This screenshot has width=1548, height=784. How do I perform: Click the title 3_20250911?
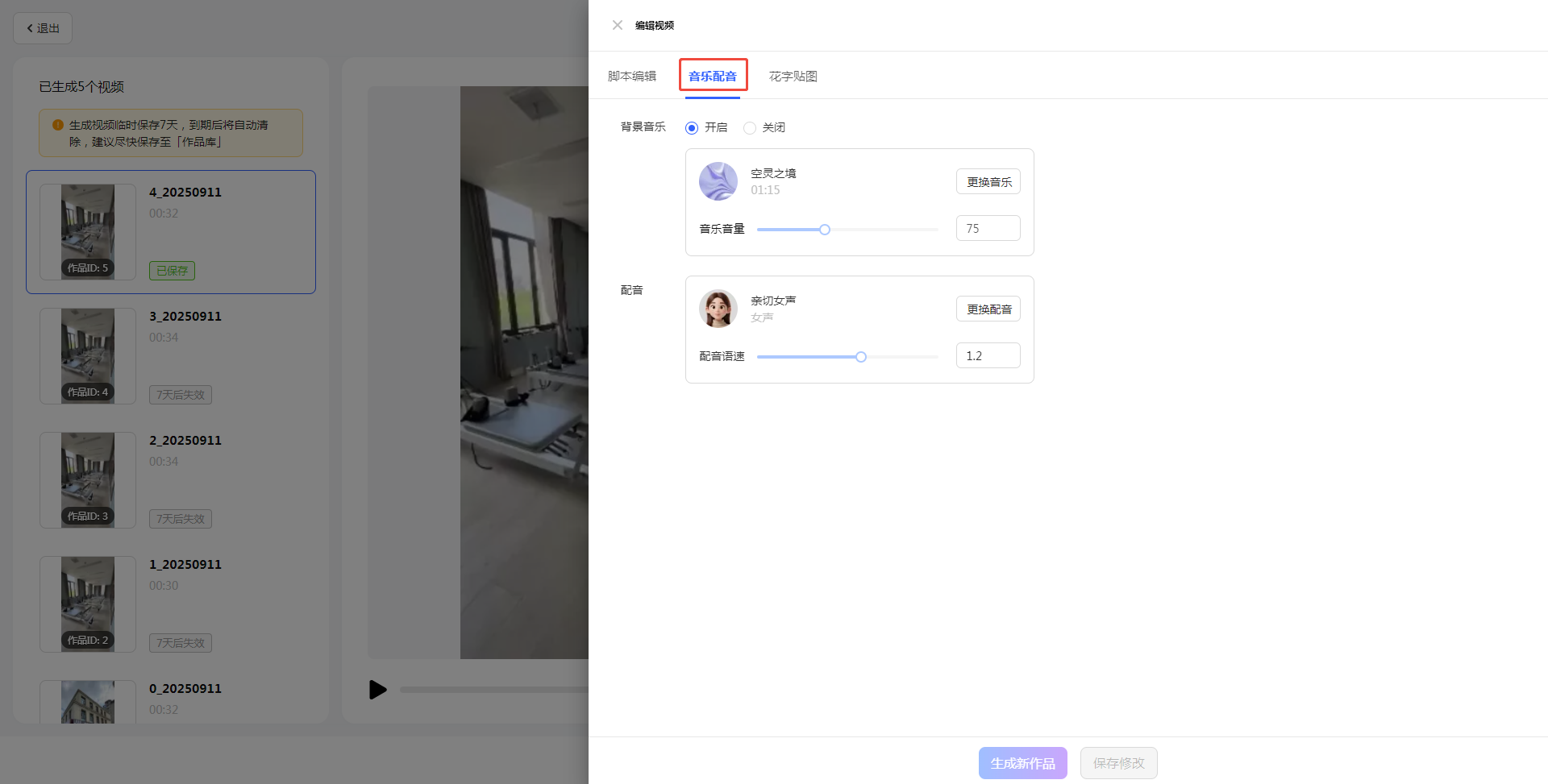click(185, 317)
